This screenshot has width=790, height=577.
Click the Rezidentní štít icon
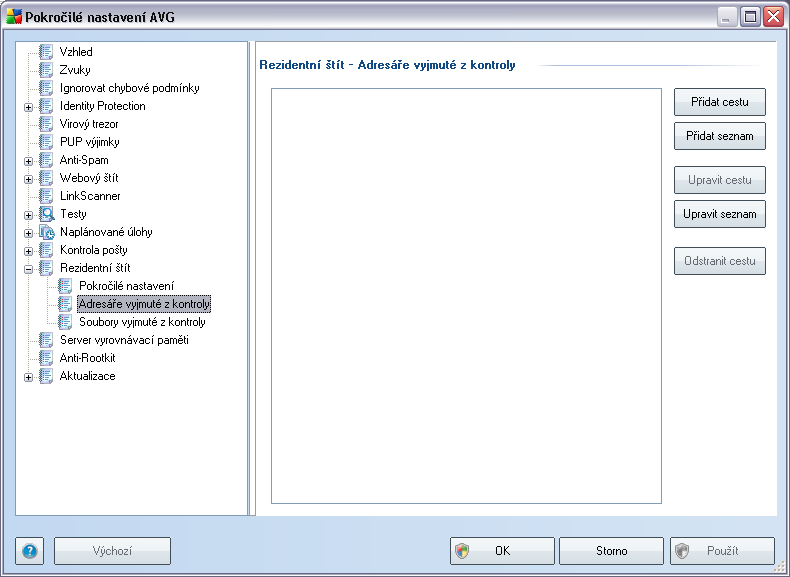coord(46,268)
